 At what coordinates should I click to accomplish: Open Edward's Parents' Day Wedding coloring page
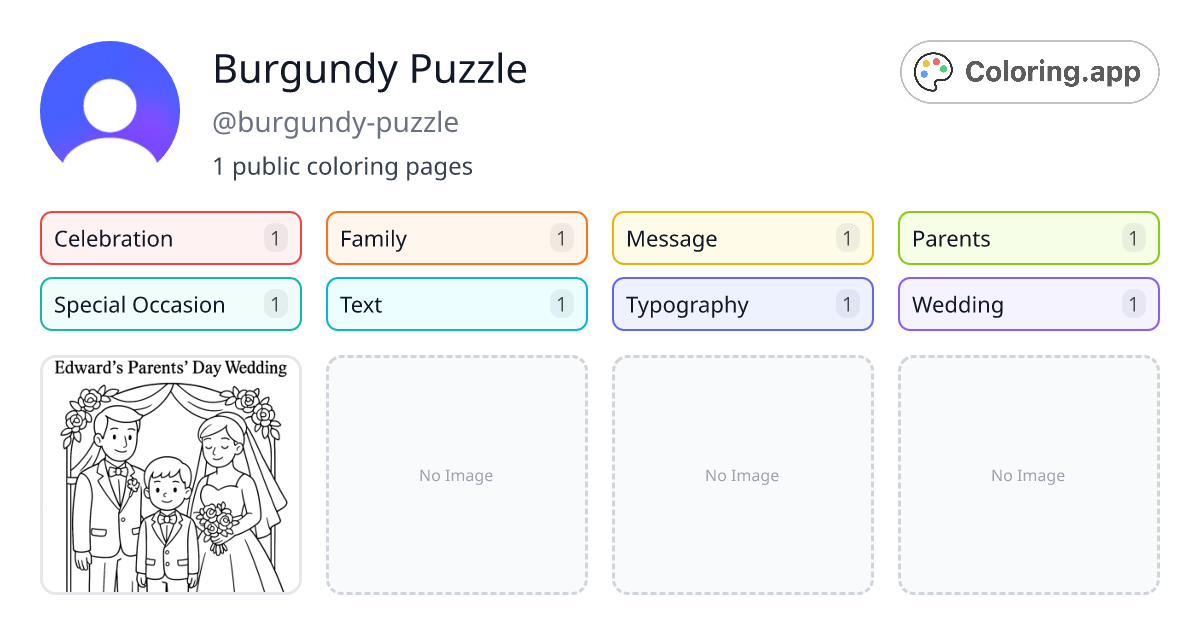pos(170,475)
